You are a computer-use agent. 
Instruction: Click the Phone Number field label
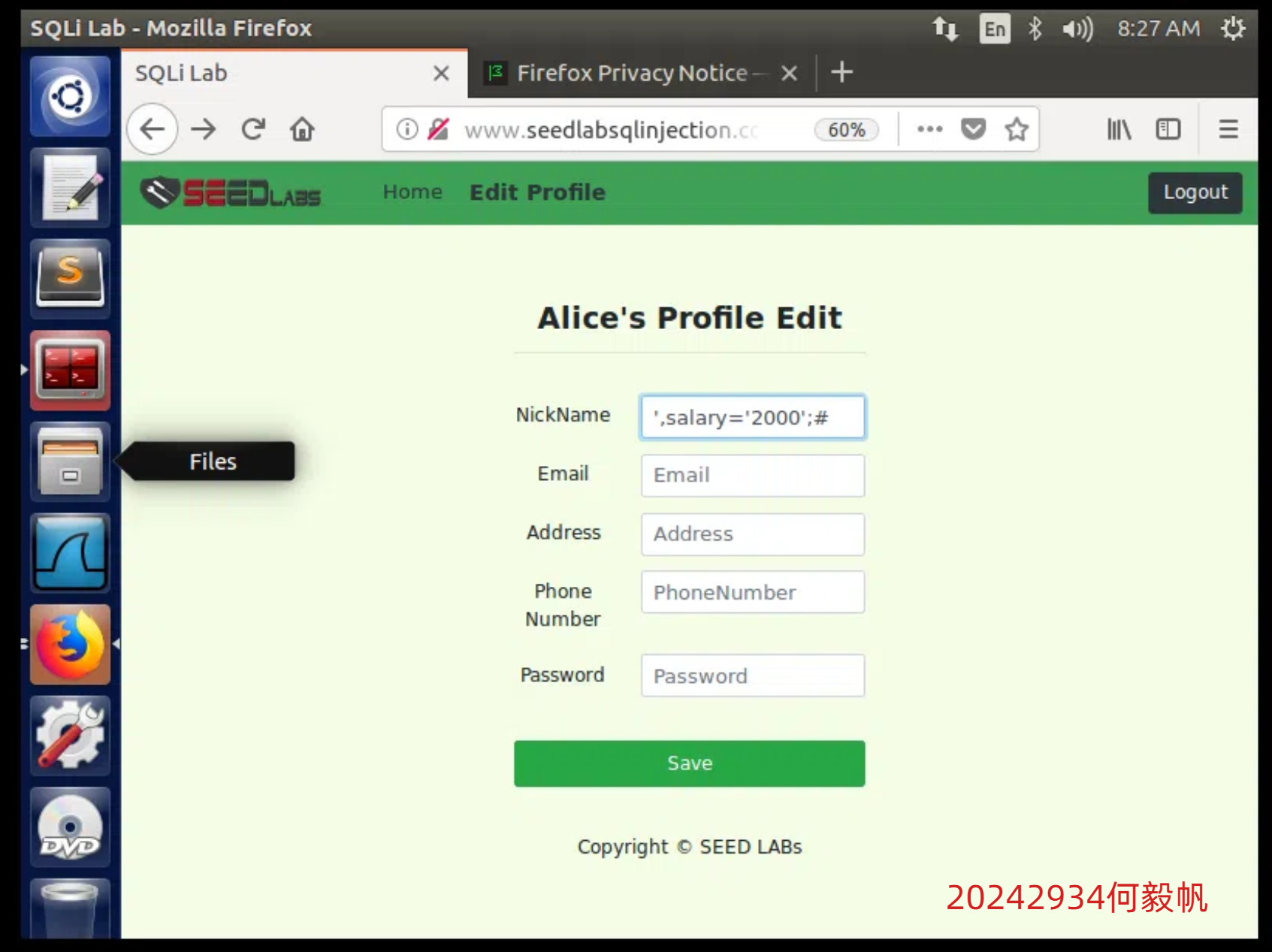click(x=563, y=605)
